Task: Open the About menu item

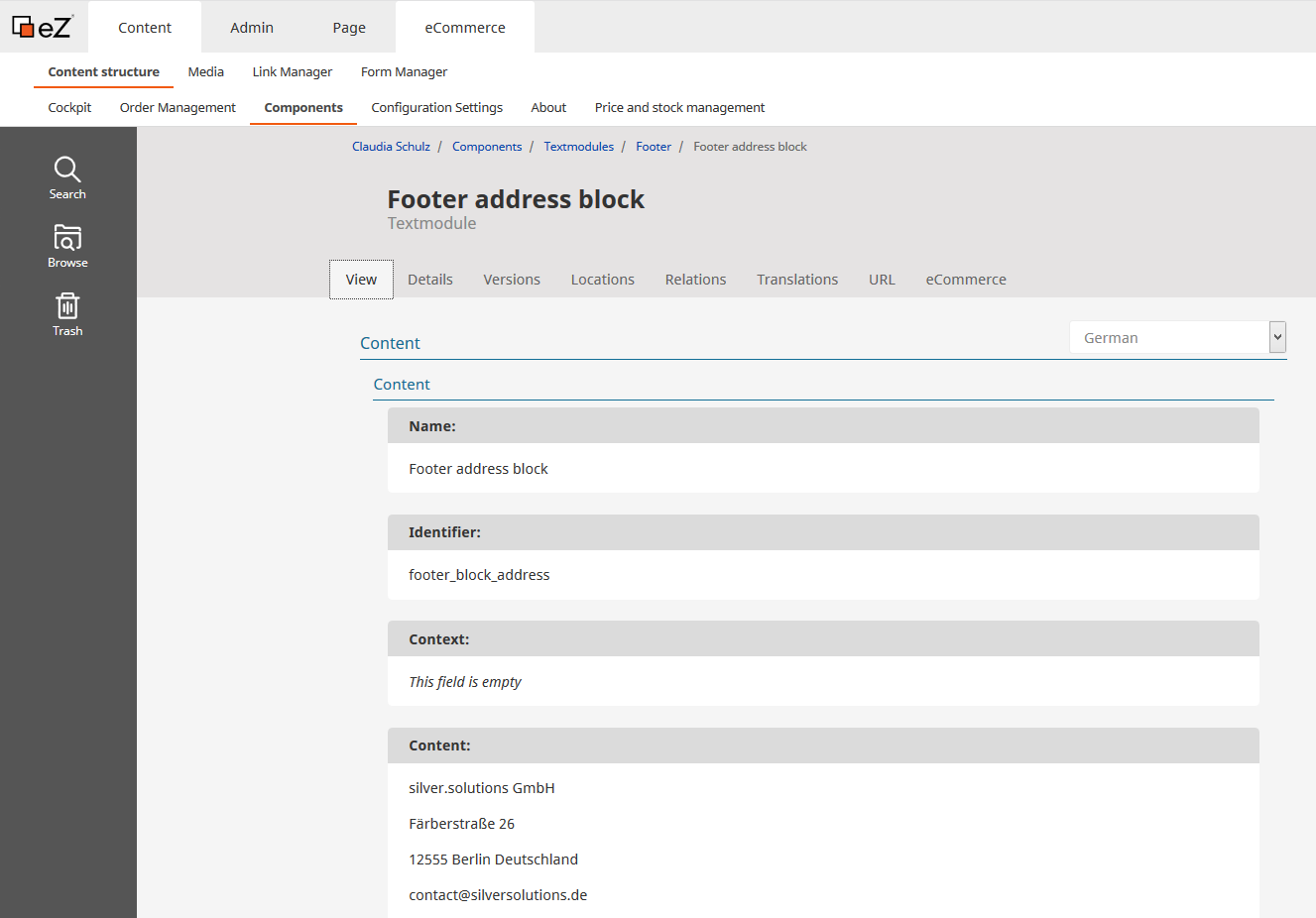Action: [548, 108]
